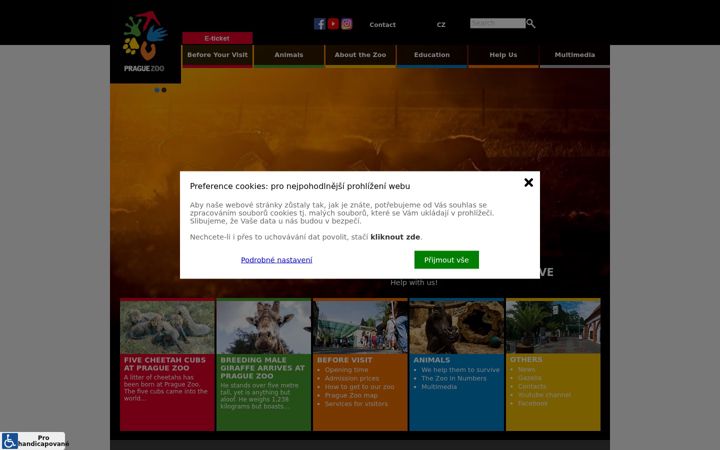Screen dimensions: 720x450
Task: Close the cookie preferences dialog
Action: tap(529, 183)
